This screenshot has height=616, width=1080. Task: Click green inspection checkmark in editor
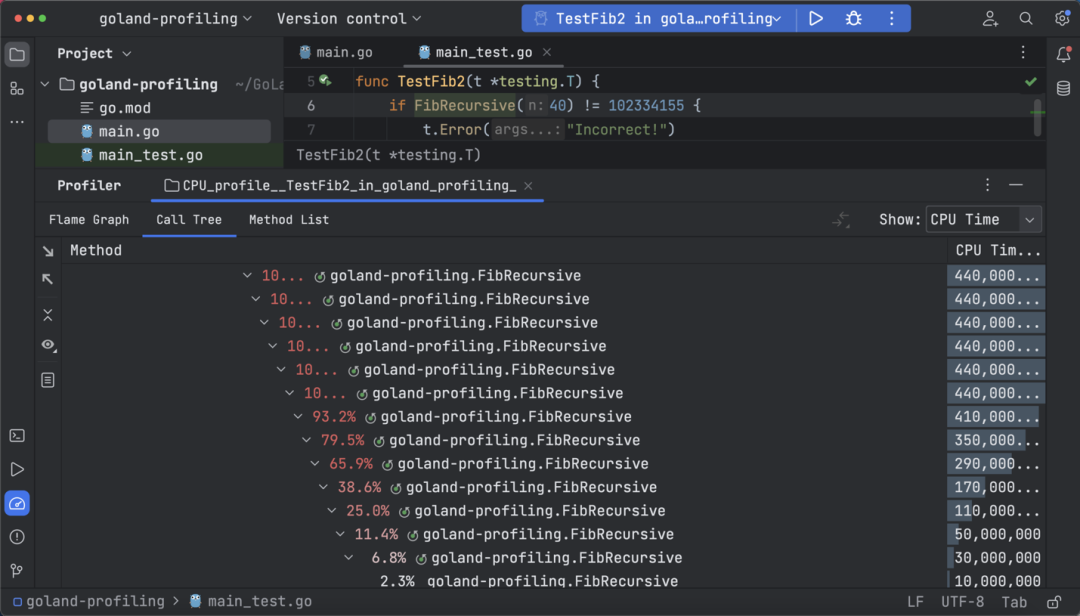1030,82
